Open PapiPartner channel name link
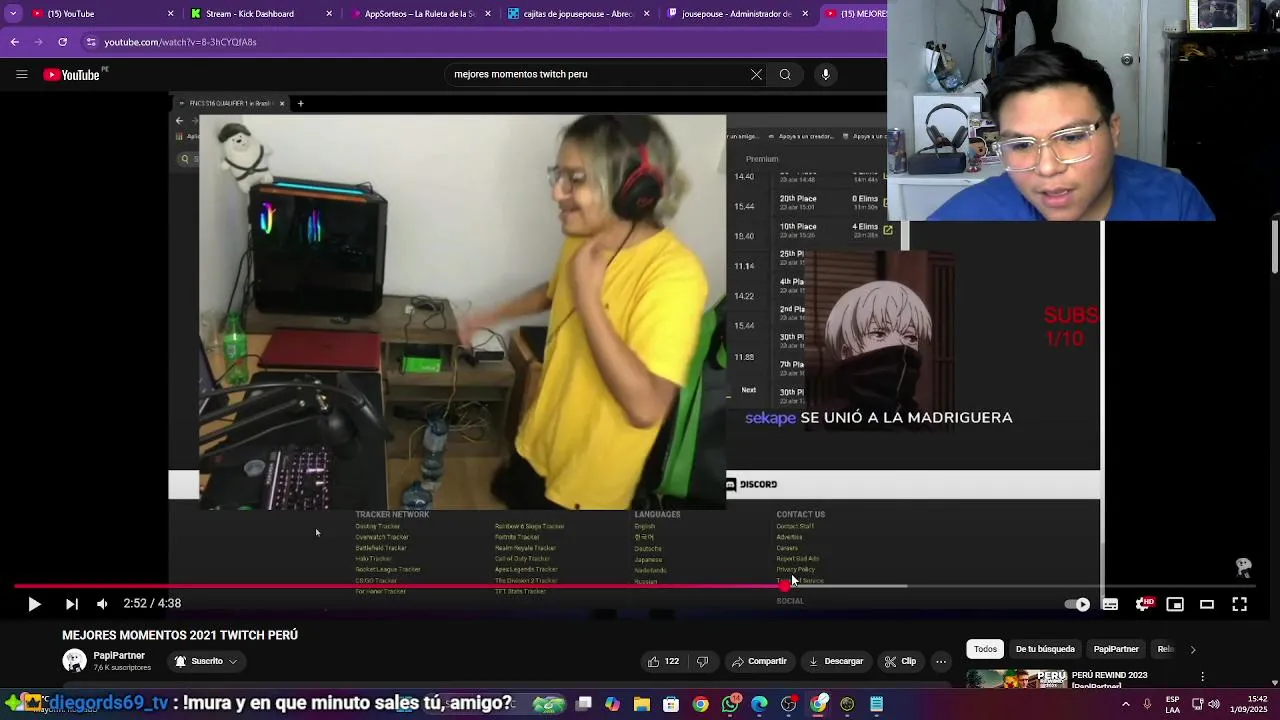 (x=119, y=655)
